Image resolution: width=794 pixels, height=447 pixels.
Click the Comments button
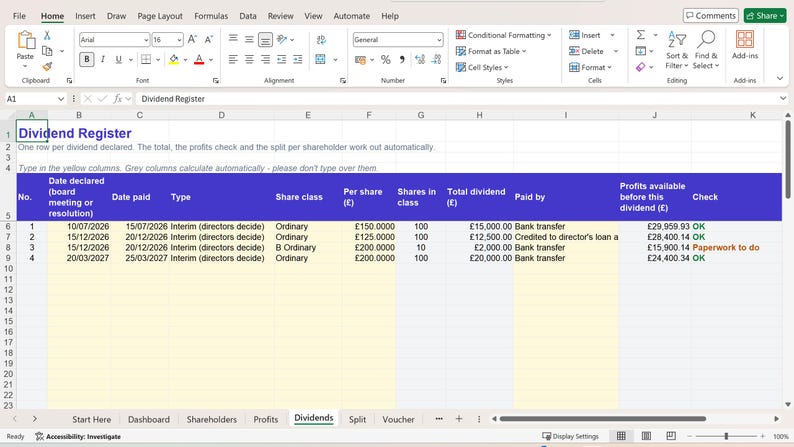coord(710,16)
